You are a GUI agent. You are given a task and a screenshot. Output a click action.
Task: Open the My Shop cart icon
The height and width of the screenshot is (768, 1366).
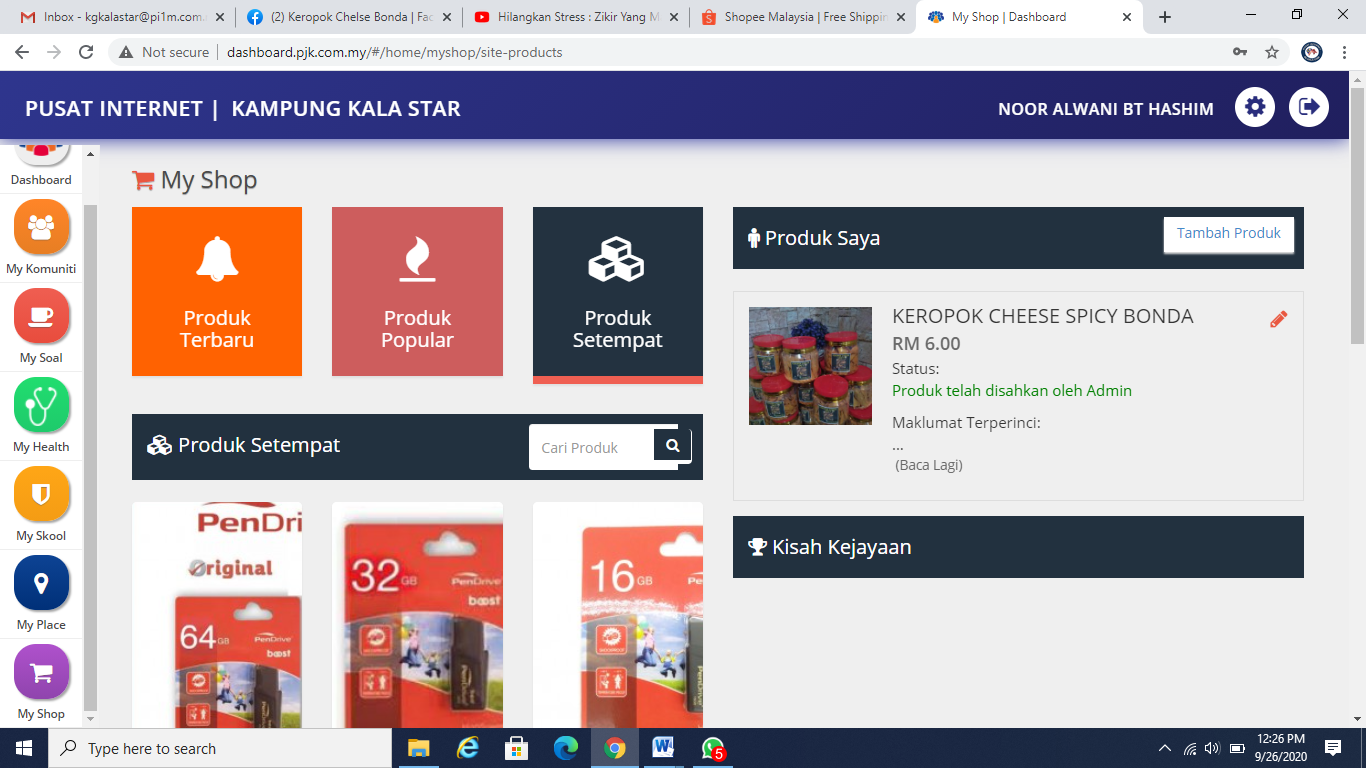click(x=41, y=673)
